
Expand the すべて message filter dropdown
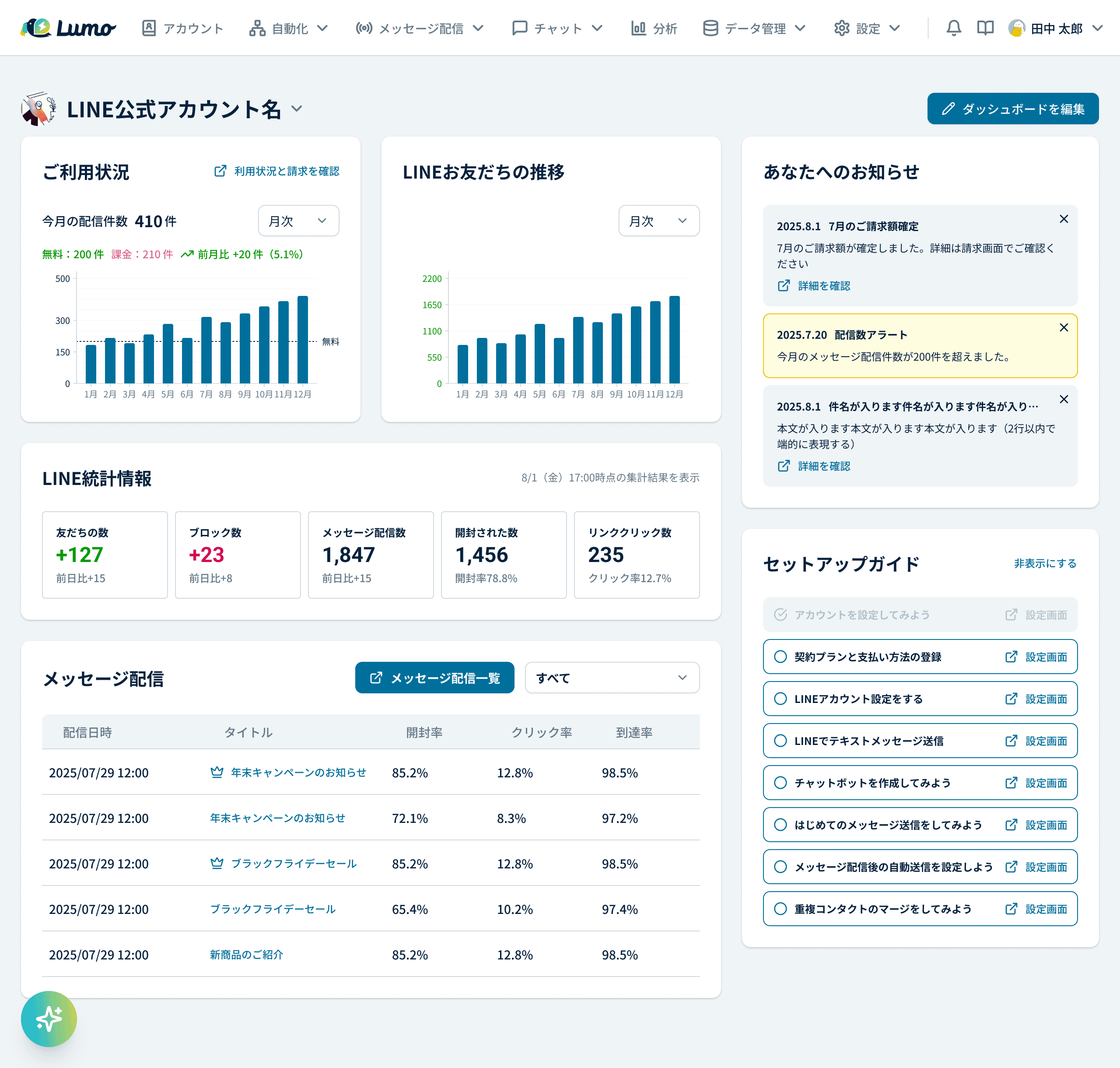pos(612,678)
